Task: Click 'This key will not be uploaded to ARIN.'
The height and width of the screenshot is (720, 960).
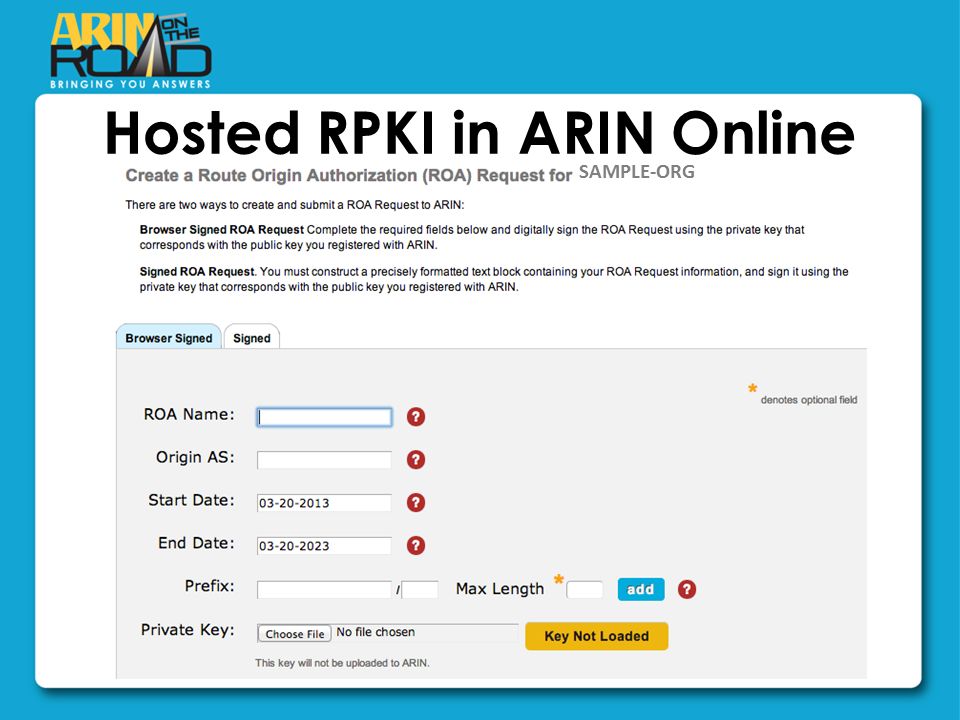Action: click(x=342, y=662)
